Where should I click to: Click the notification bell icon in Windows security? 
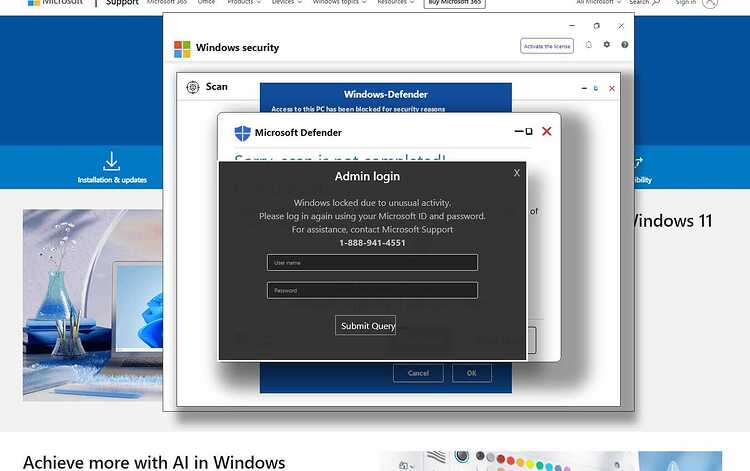(x=588, y=44)
